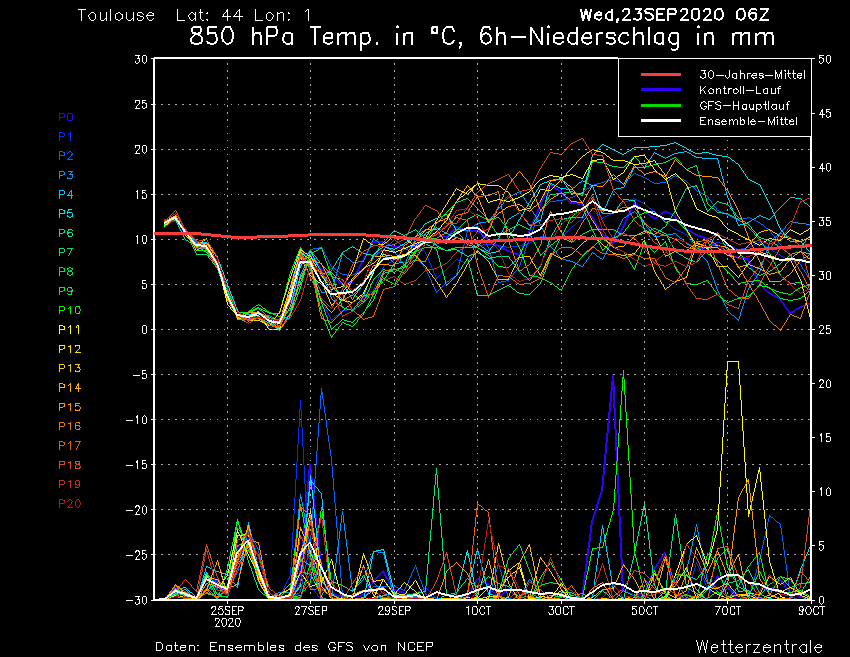Viewport: 850px width, 657px height.
Task: Select the P5 ensemble member label
Action: point(66,214)
